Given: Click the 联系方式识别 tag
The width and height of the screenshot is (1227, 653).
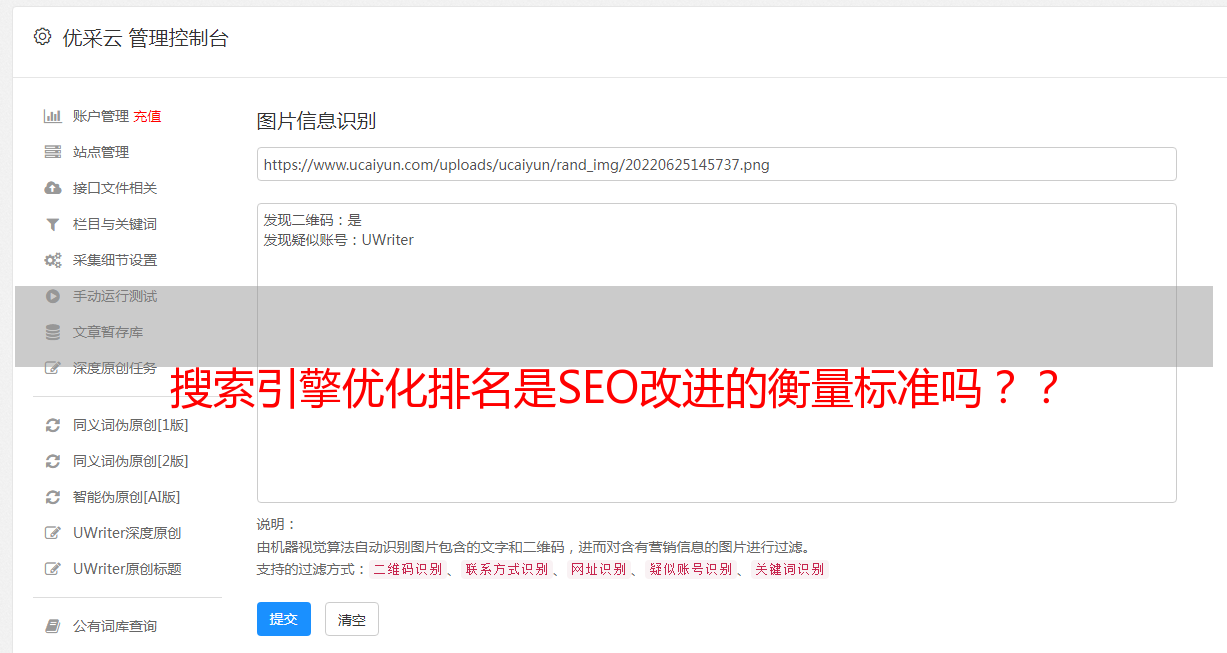Looking at the screenshot, I should tap(506, 569).
